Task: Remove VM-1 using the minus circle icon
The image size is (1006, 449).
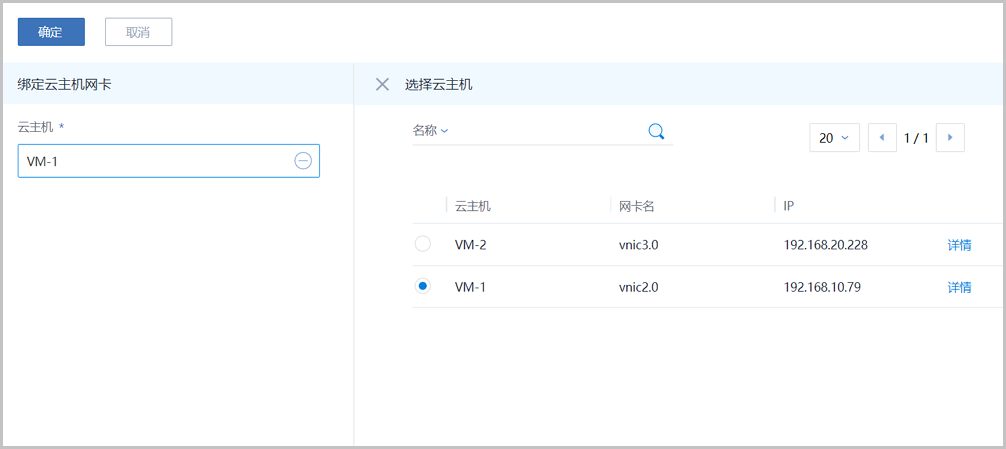Action: (303, 161)
